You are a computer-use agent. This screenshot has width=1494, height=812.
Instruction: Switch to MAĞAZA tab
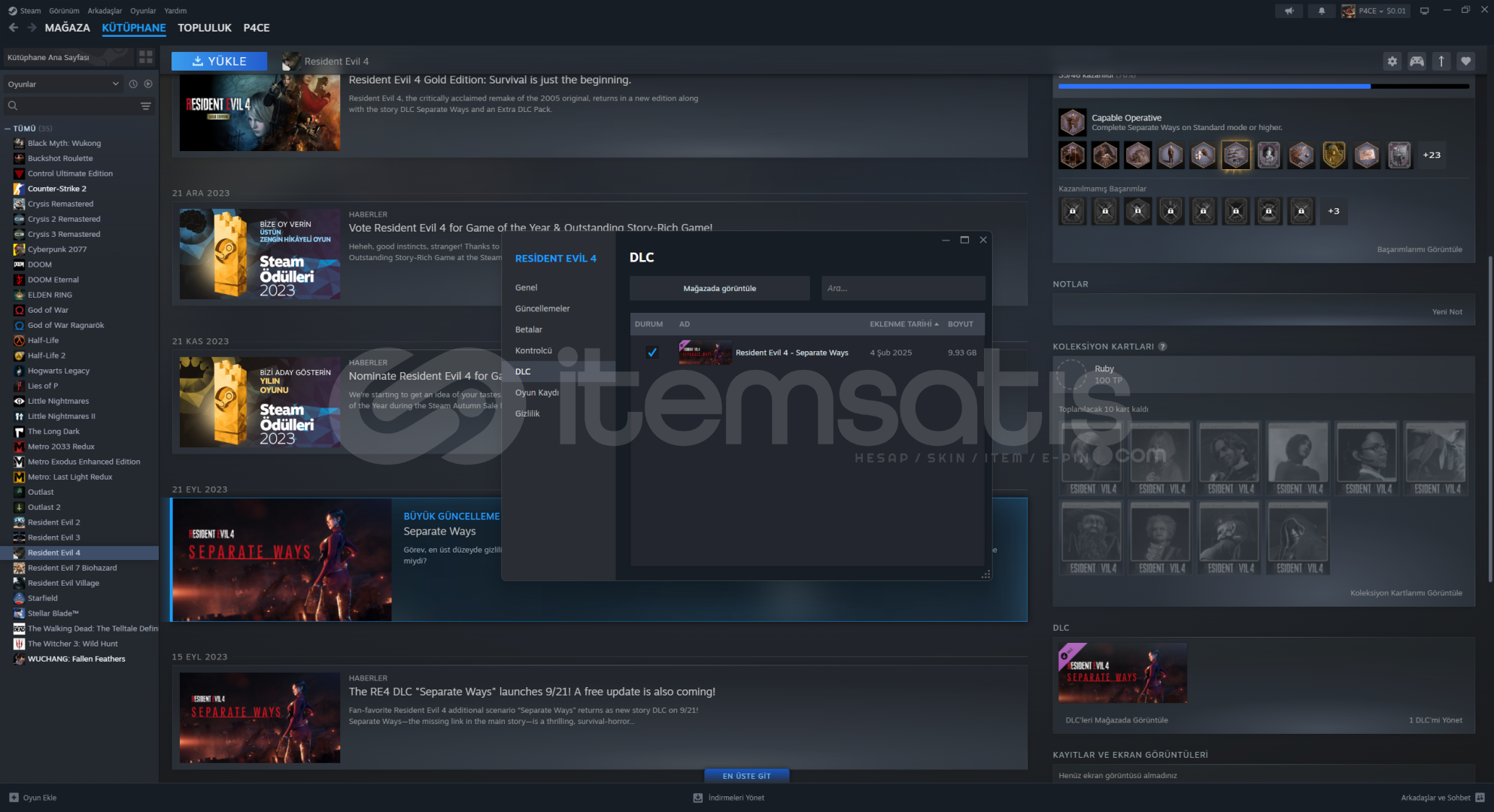pos(67,28)
